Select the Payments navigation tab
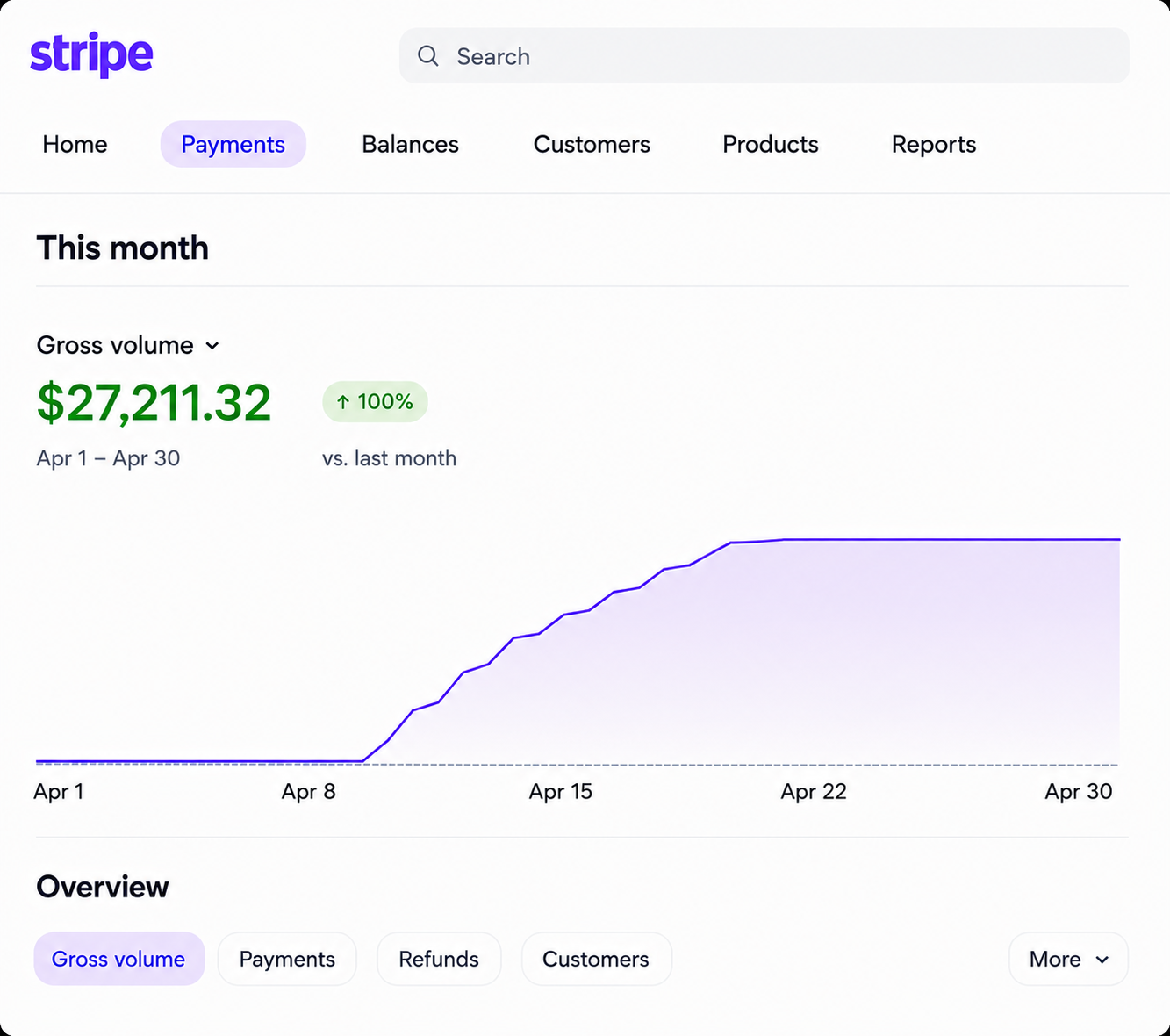The height and width of the screenshot is (1036, 1170). click(x=233, y=144)
